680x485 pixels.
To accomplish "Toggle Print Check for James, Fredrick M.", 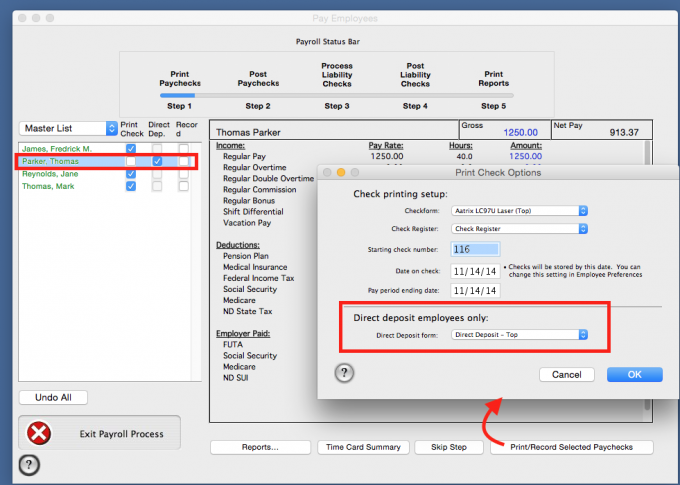I will (x=131, y=148).
